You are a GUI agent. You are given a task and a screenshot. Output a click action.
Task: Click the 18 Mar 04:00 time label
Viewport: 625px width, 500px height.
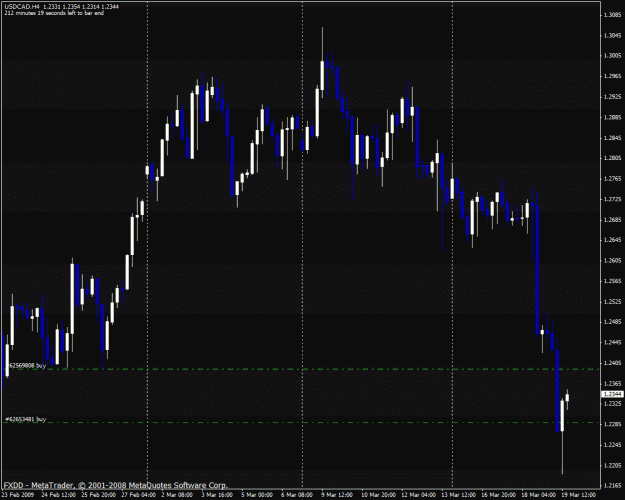click(x=538, y=495)
